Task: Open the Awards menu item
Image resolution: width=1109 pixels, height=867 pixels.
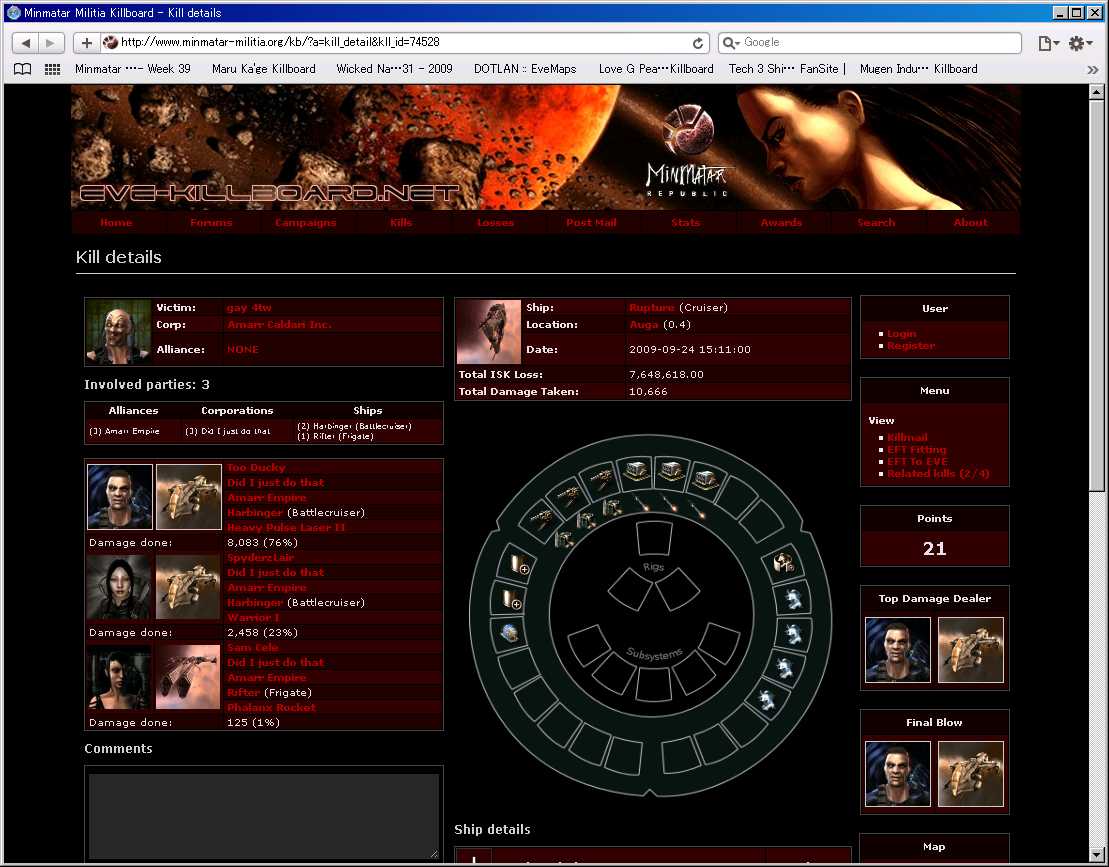Action: pos(781,222)
